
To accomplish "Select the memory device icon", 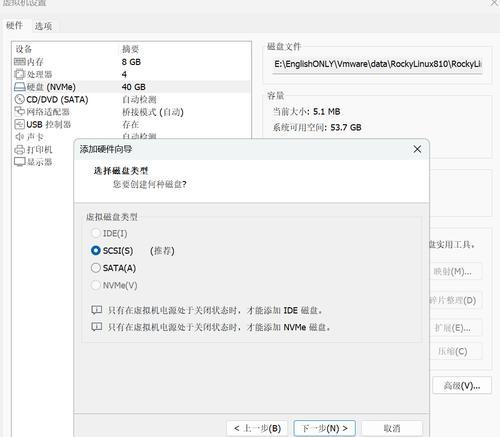I will pos(20,62).
